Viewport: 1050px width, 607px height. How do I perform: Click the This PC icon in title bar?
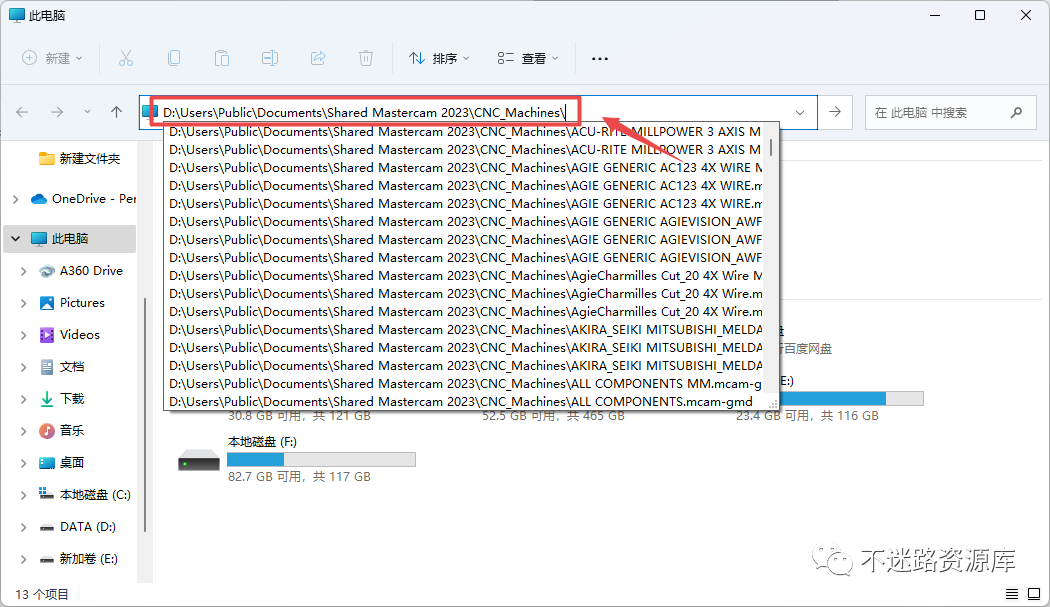pyautogui.click(x=17, y=15)
